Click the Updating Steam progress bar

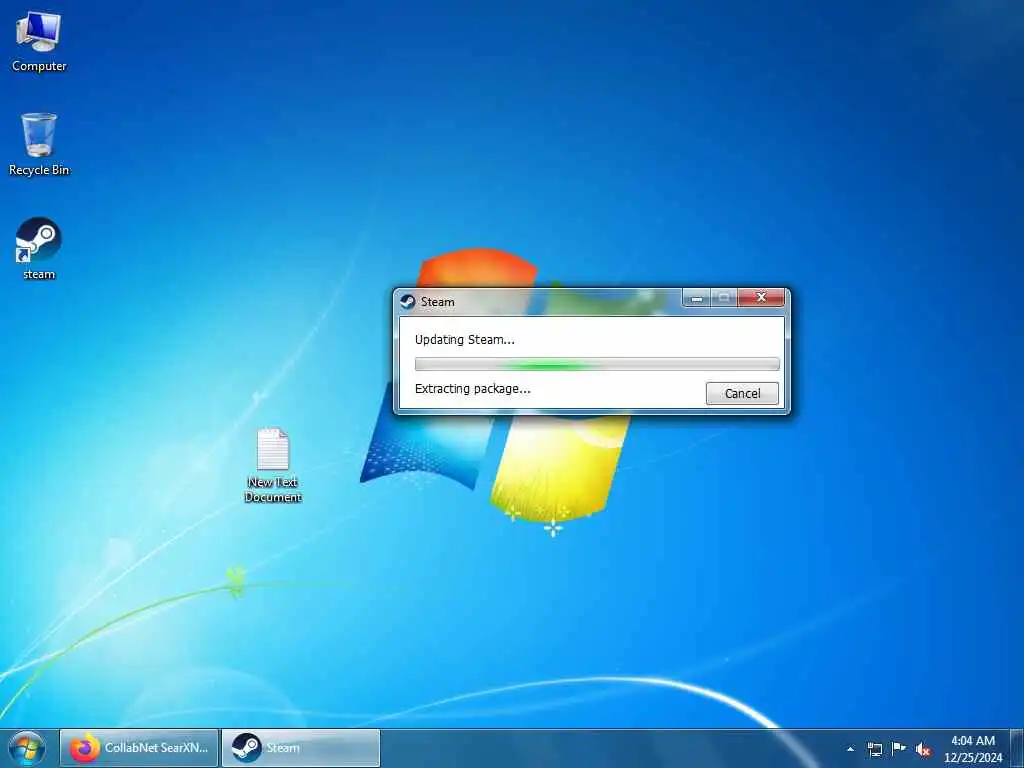point(597,364)
